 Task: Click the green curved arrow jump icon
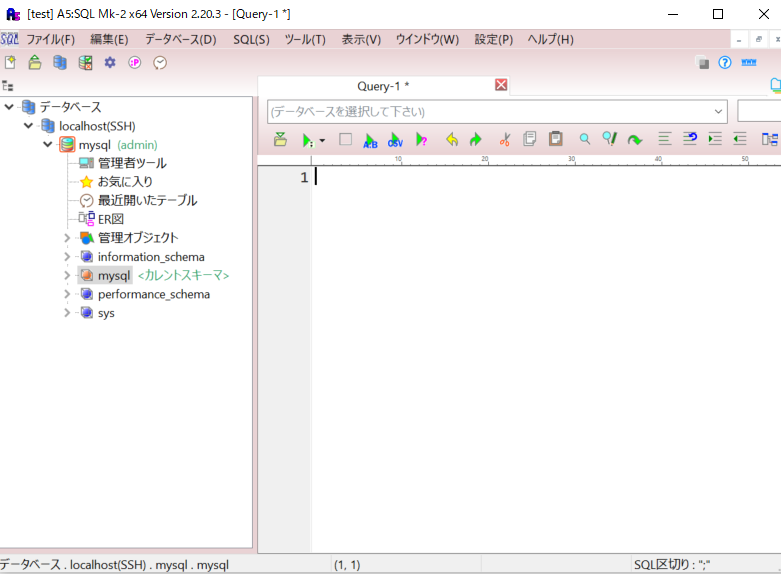click(x=635, y=140)
